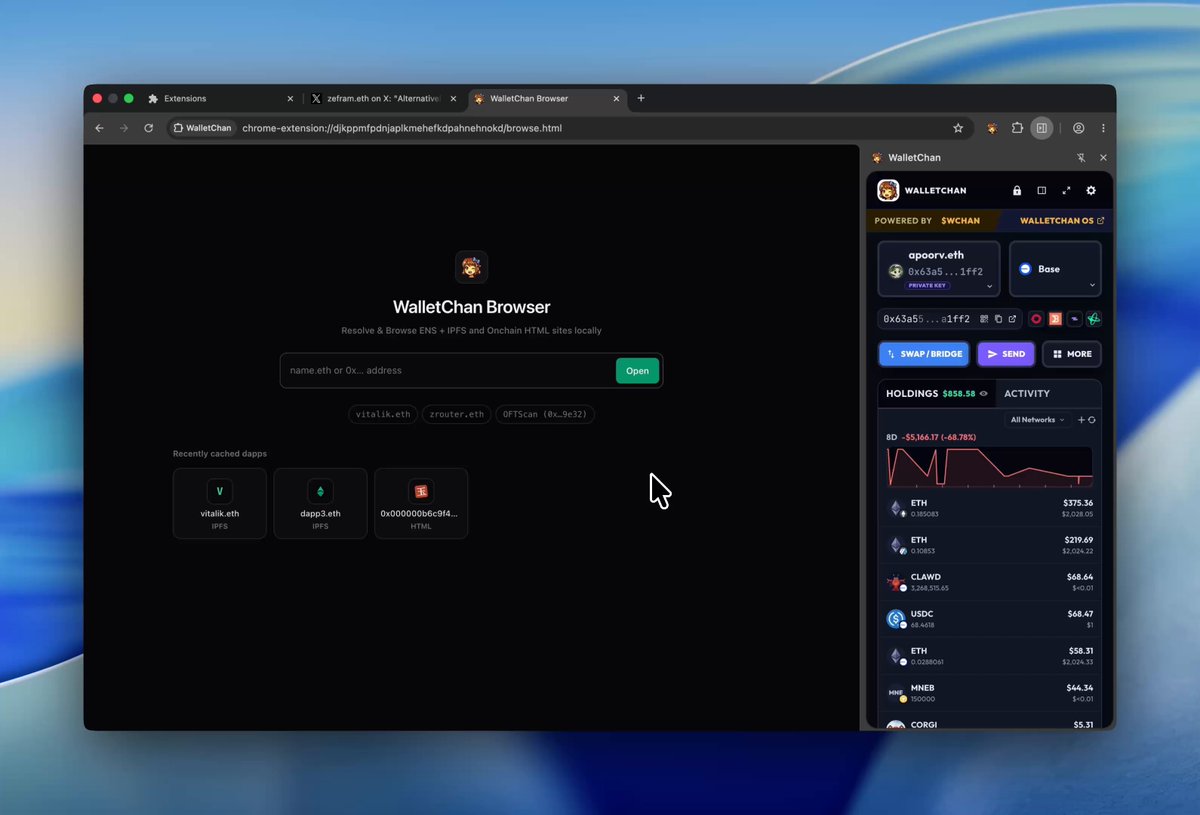Unpin the WalletChan side panel
Screen dimensions: 1200x815
1081,158
